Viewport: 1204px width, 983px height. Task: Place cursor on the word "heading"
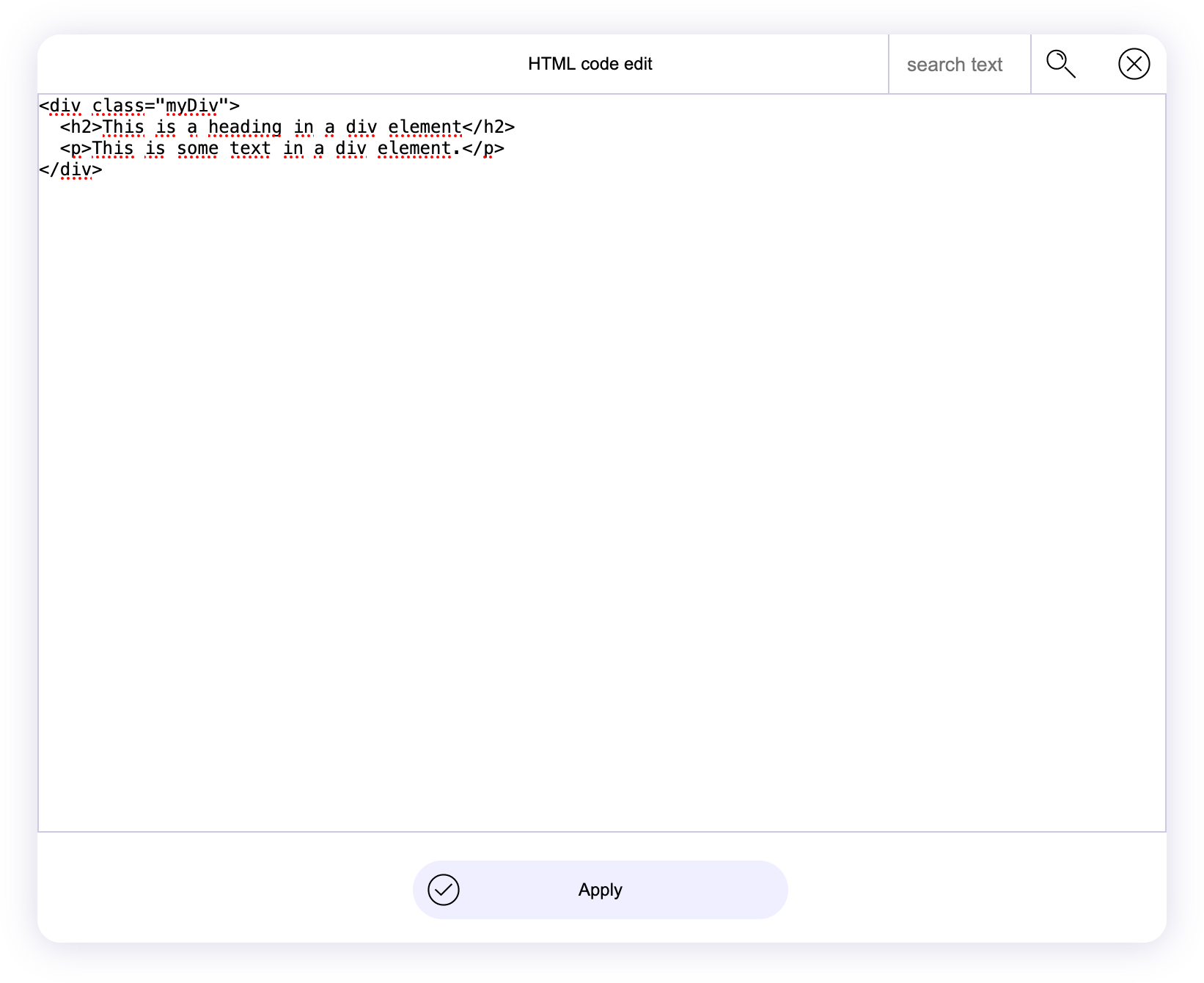245,128
